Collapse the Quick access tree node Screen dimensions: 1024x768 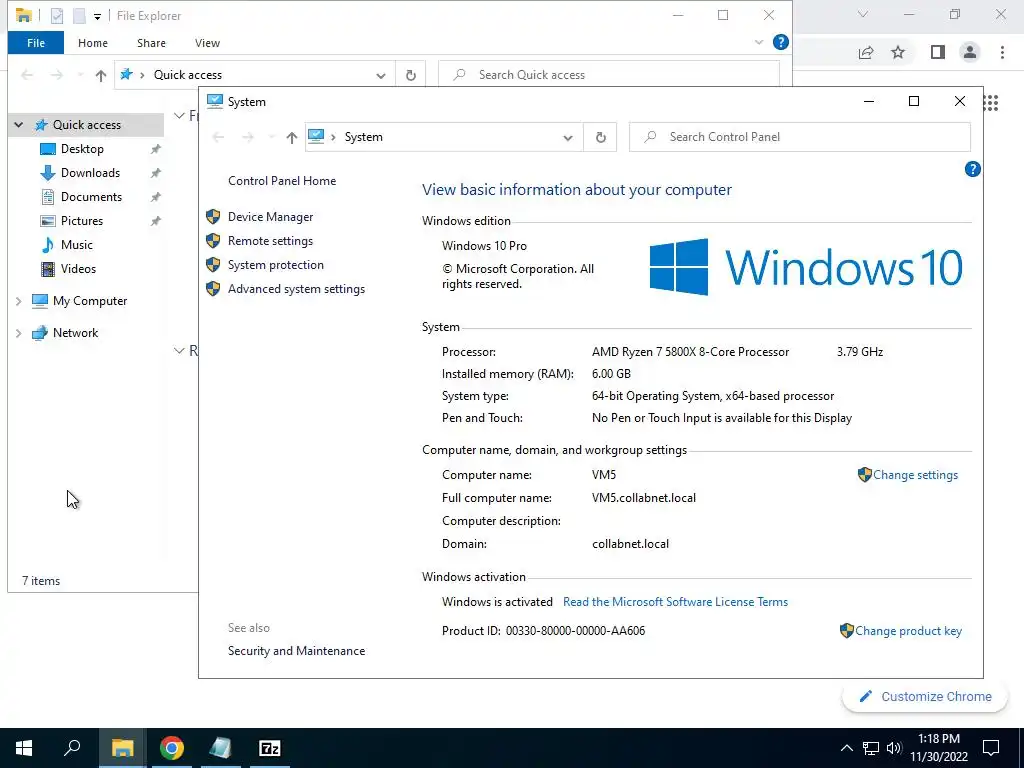[19, 125]
